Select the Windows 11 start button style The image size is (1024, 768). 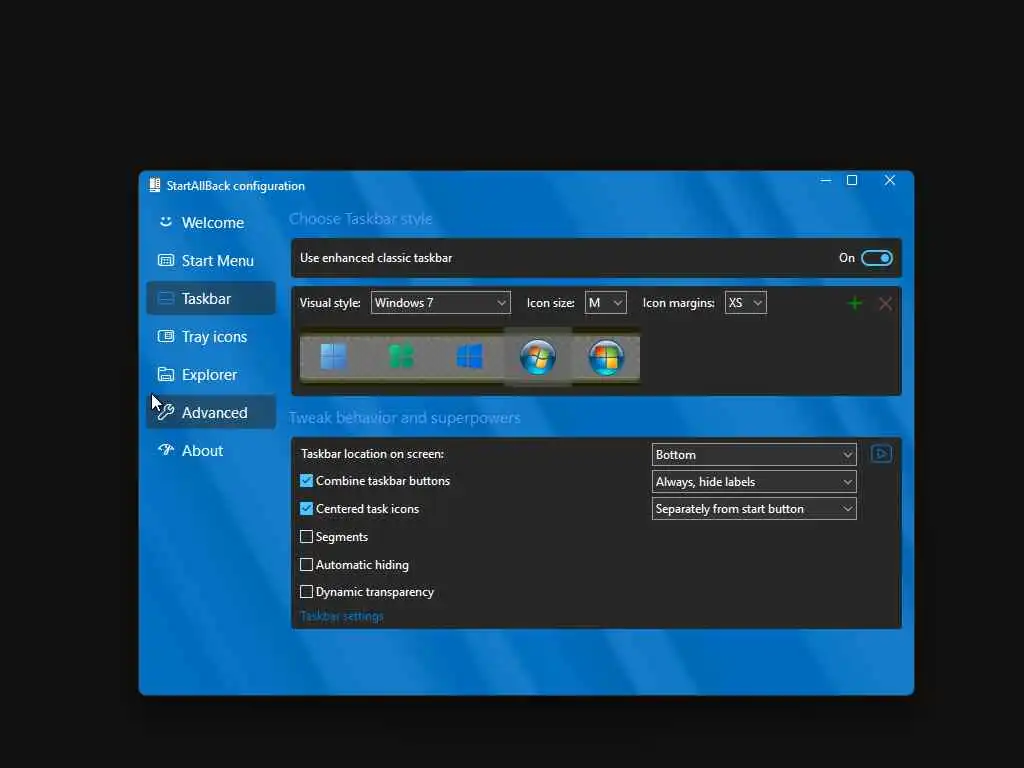334,357
